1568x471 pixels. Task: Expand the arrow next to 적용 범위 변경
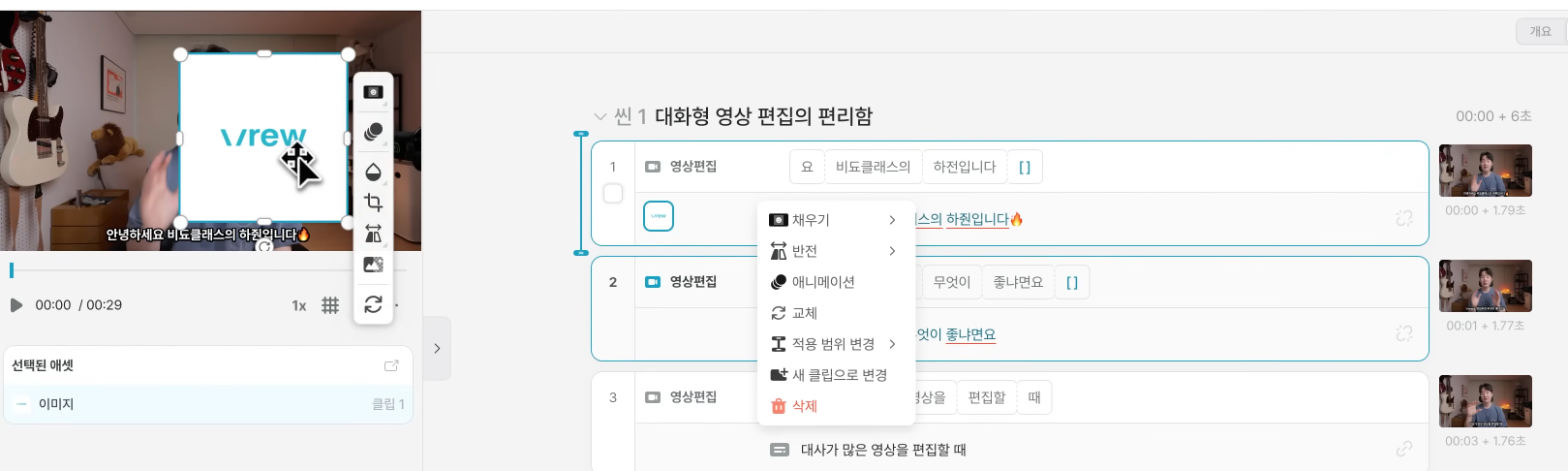click(x=892, y=344)
